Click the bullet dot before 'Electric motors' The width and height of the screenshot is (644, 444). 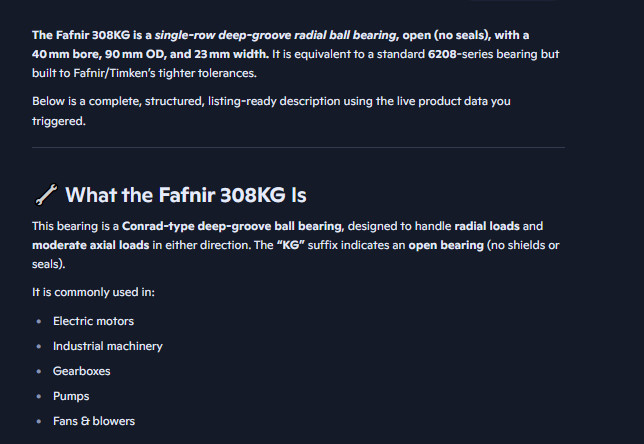(39, 321)
